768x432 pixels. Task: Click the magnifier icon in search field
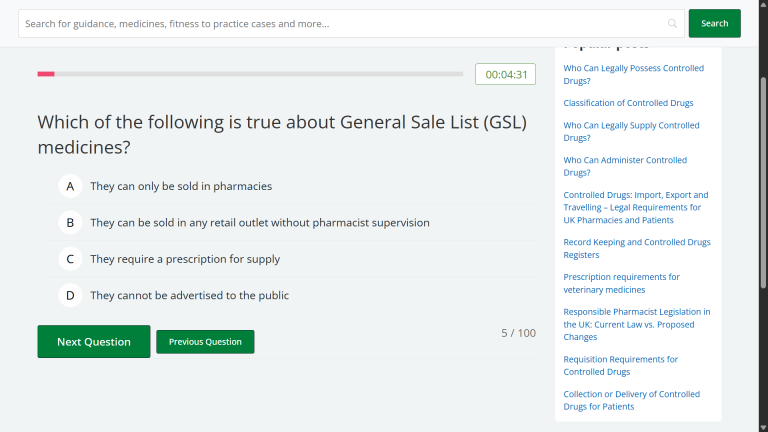pos(672,23)
